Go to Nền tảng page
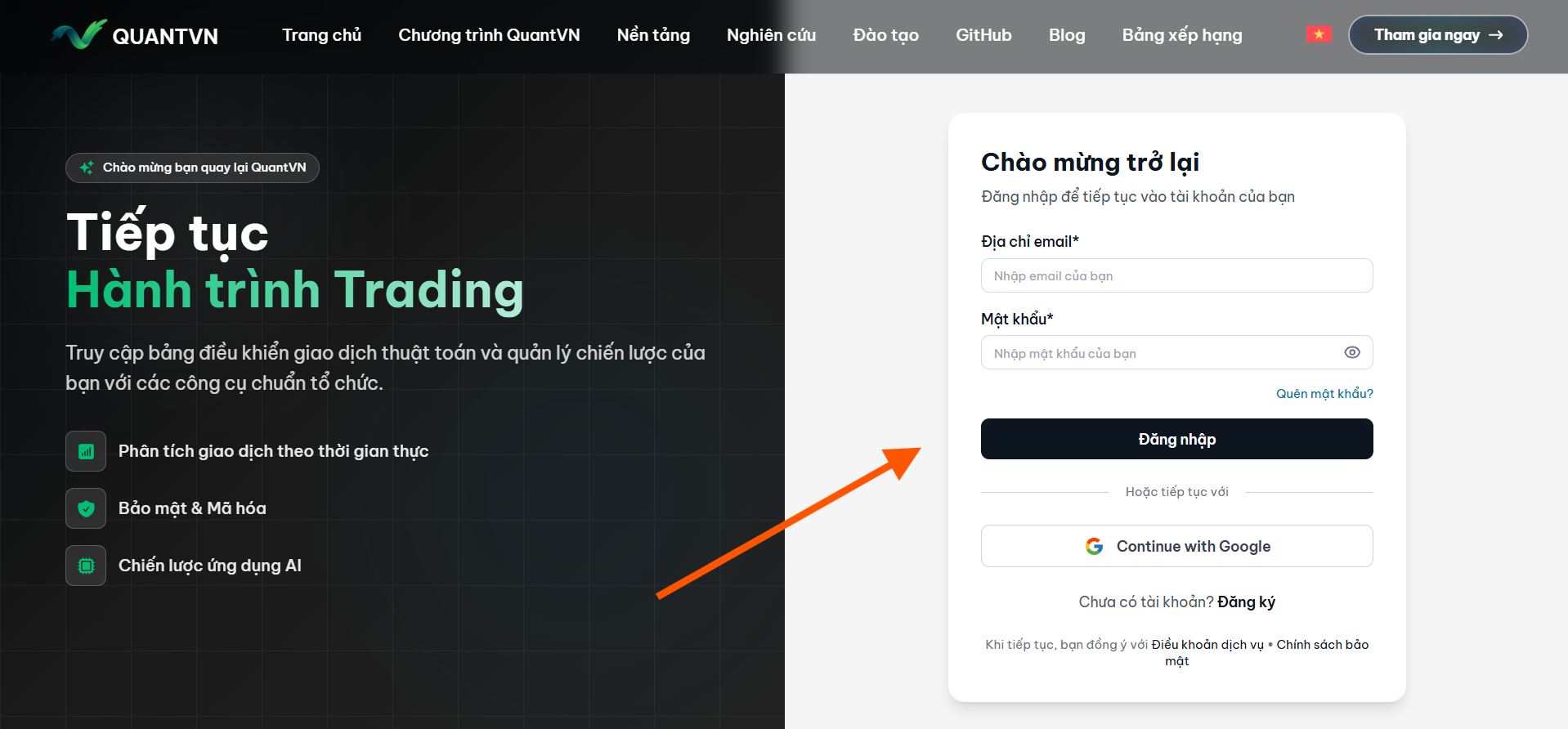Image resolution: width=1568 pixels, height=729 pixels. (x=653, y=35)
